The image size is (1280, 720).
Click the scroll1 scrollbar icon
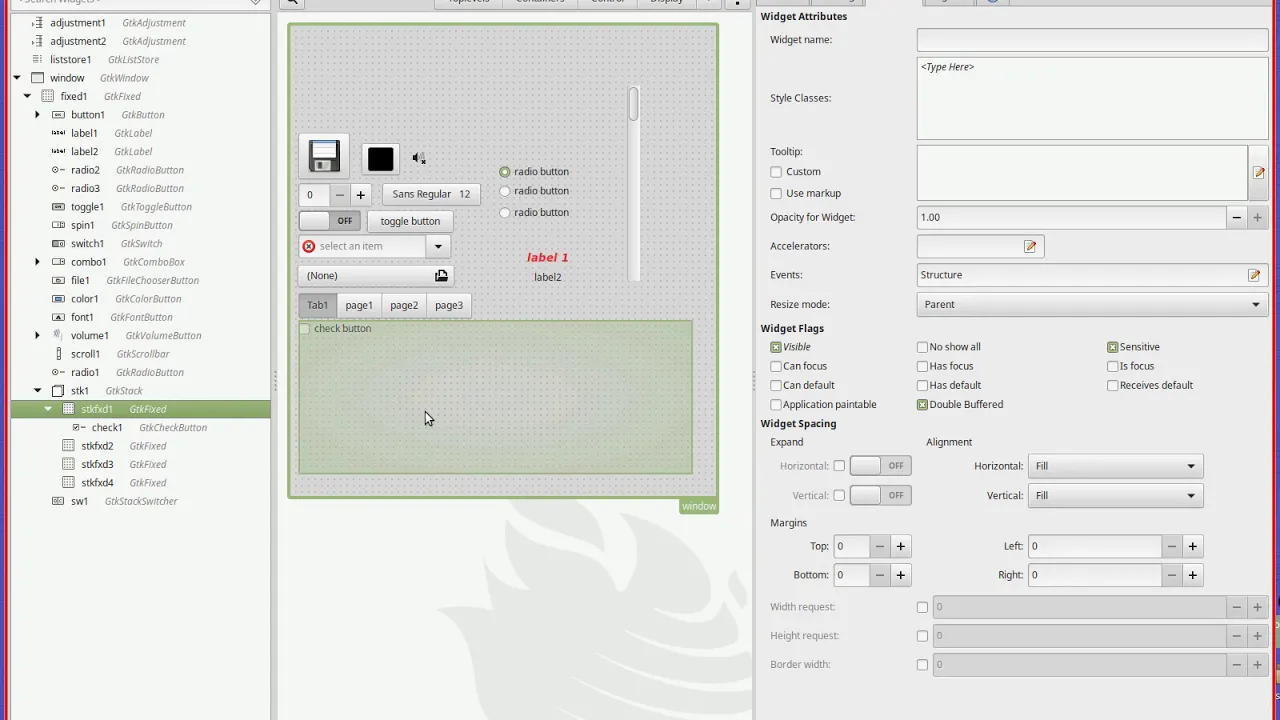58,354
